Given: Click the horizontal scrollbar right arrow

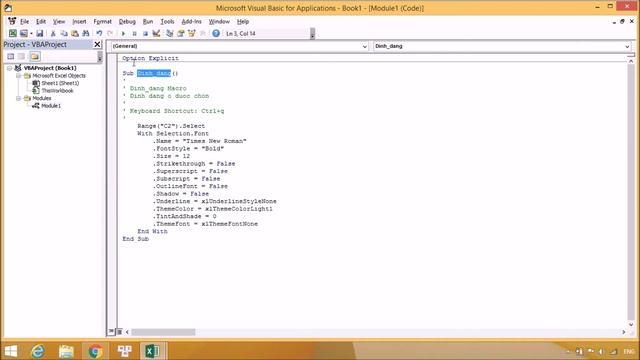Looking at the screenshot, I should click(x=623, y=332).
